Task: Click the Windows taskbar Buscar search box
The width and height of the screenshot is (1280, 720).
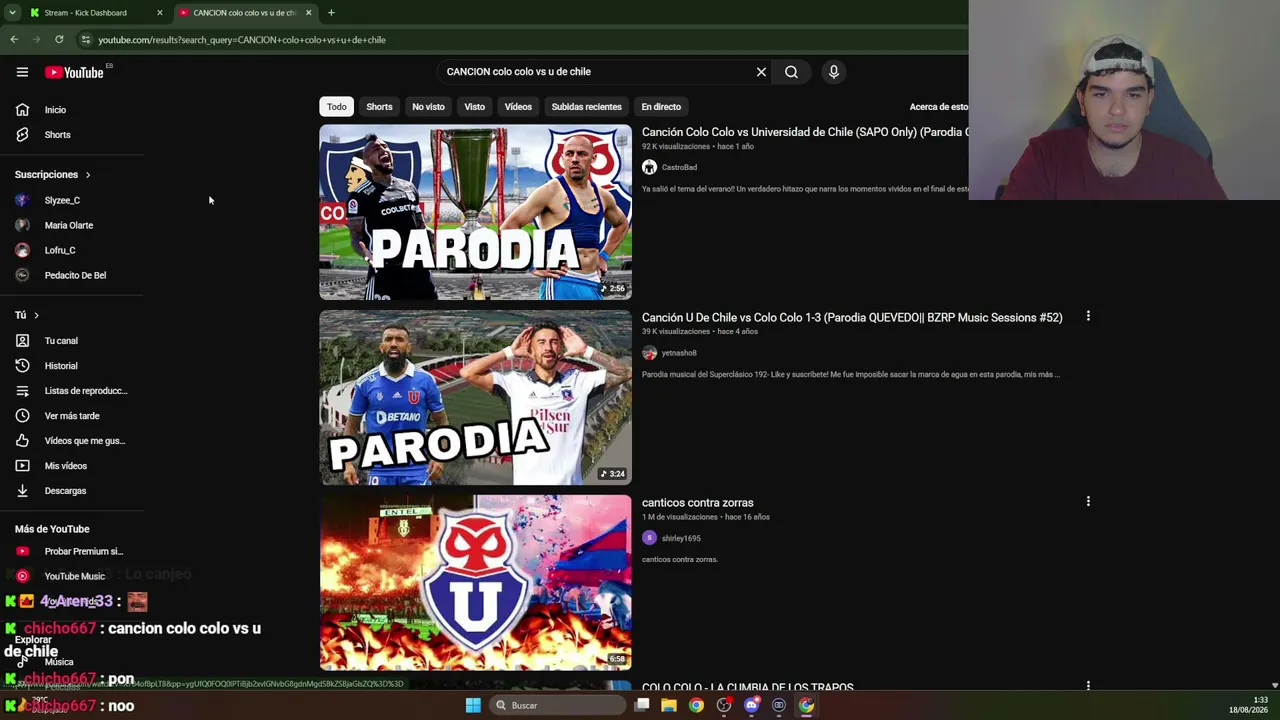Action: pos(557,705)
